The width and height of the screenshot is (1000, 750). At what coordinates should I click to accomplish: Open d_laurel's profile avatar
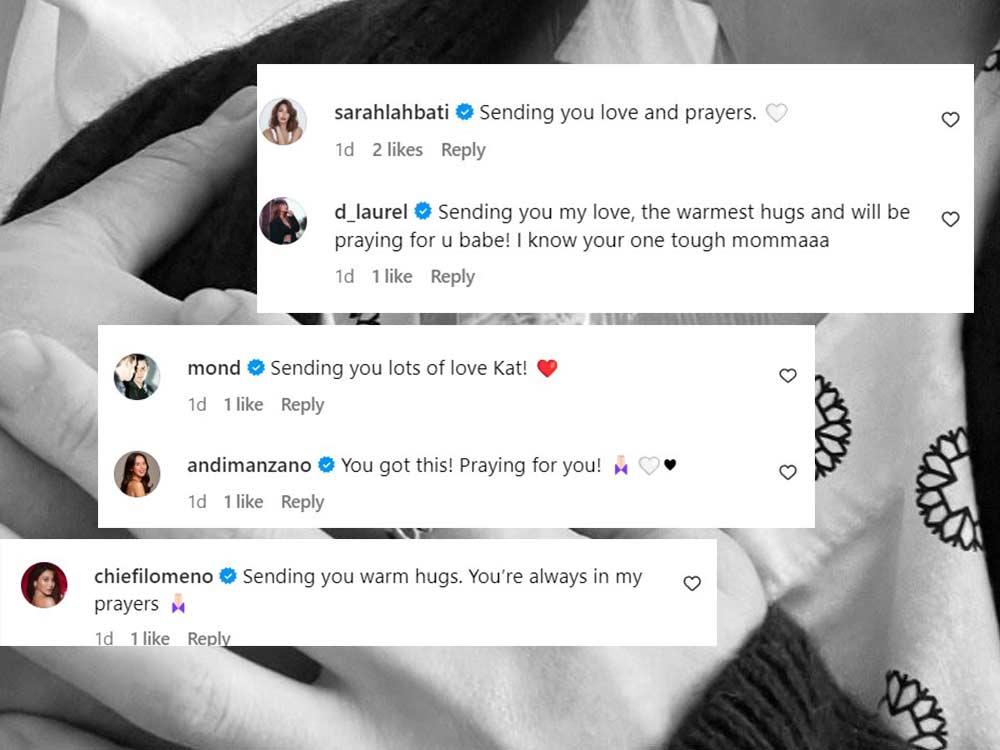click(x=283, y=221)
